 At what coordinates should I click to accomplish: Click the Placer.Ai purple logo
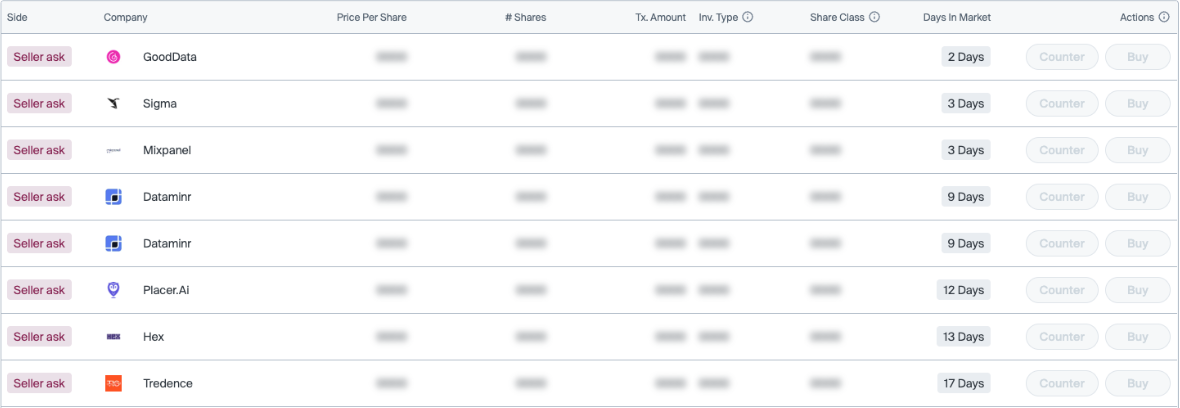click(x=114, y=290)
